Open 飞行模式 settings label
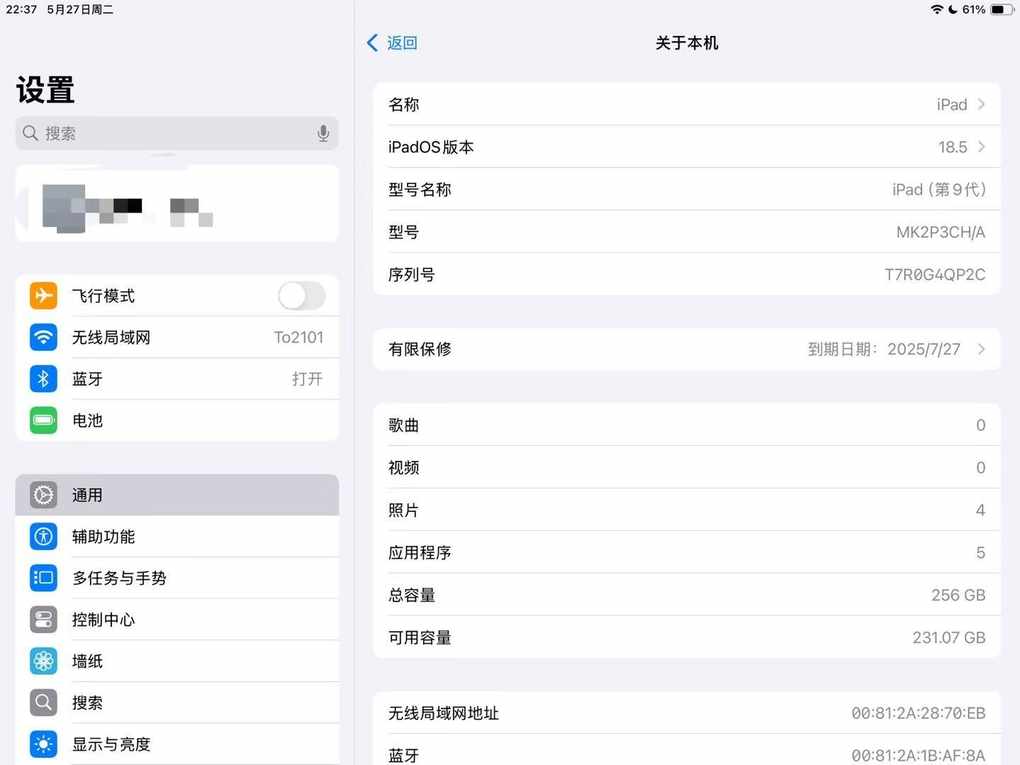Screen dimensions: 1020x765 point(103,296)
